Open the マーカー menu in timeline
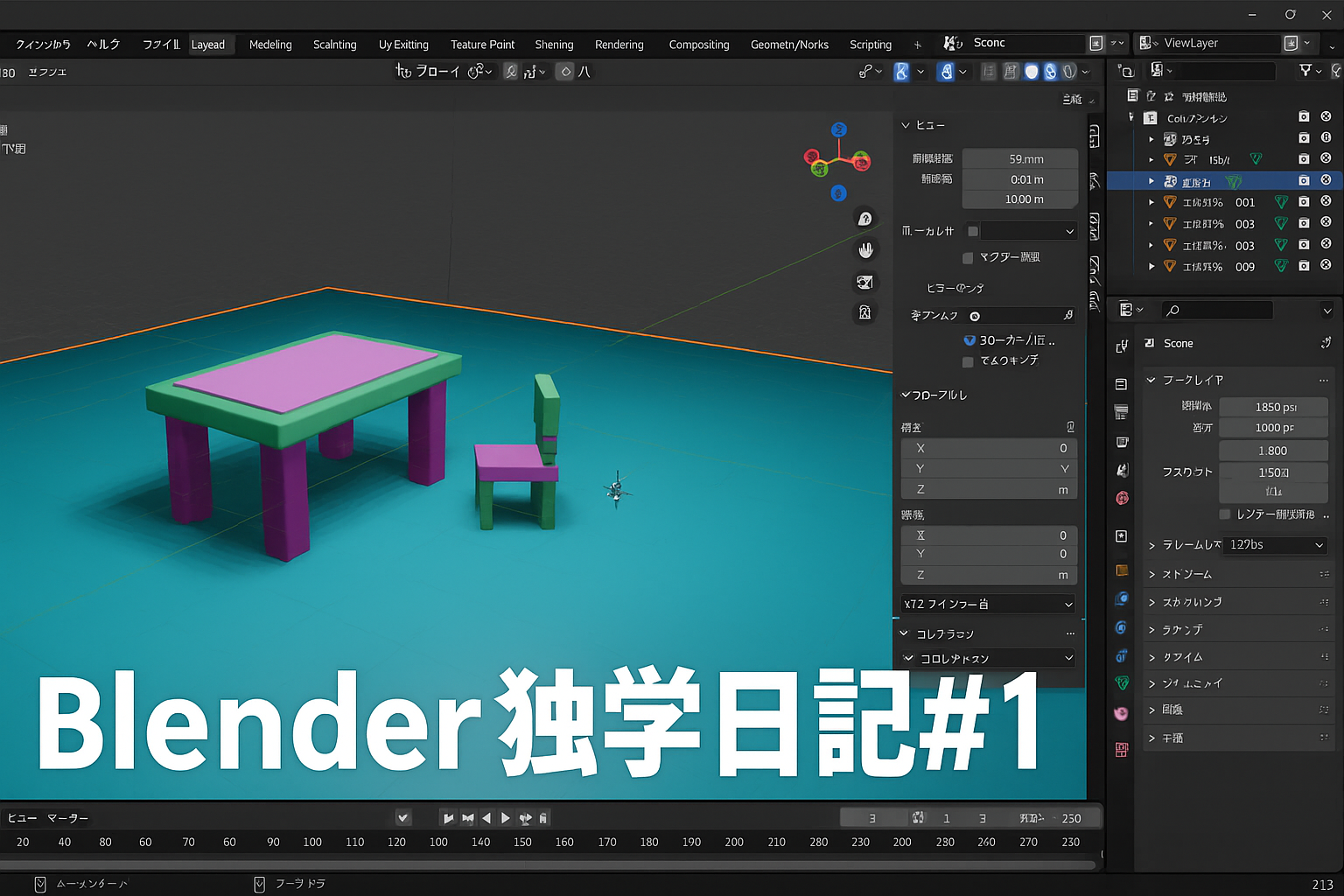Viewport: 1344px width, 896px height. click(x=67, y=818)
